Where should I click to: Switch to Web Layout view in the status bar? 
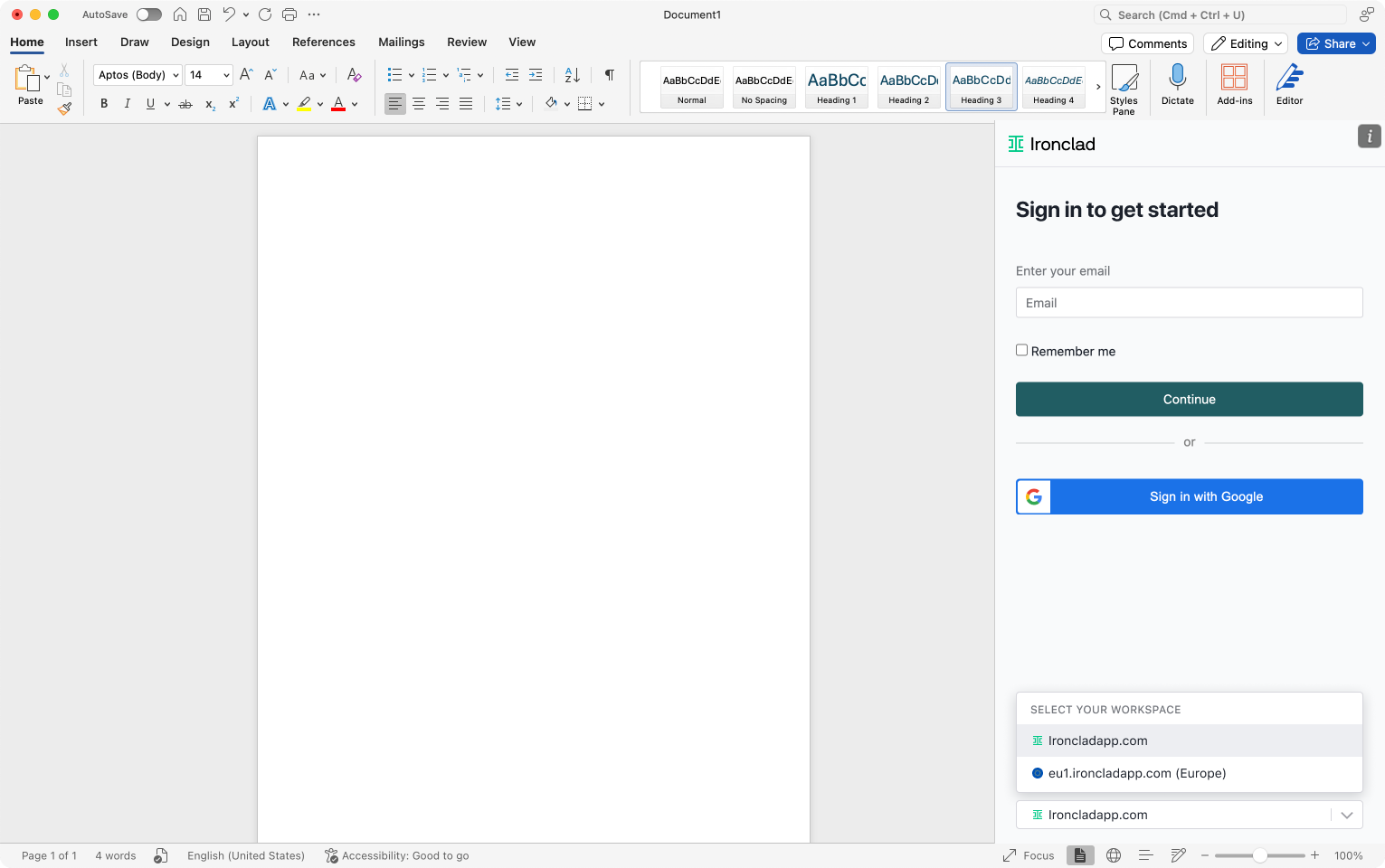coord(1114,855)
